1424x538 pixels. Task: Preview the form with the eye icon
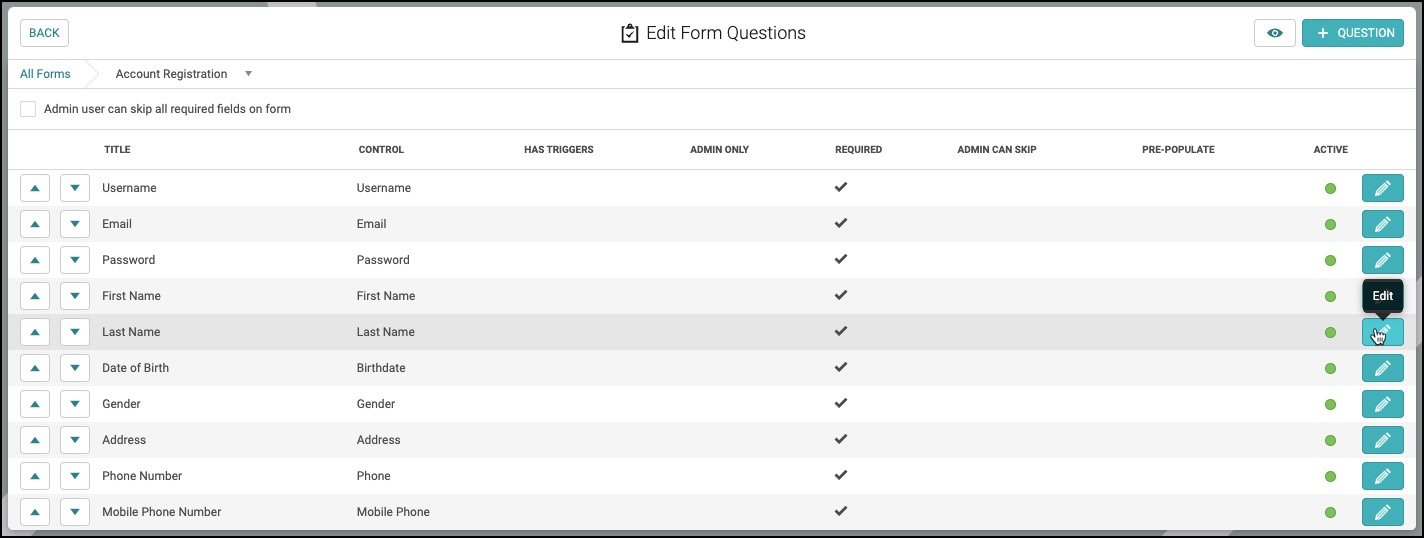tap(1275, 33)
